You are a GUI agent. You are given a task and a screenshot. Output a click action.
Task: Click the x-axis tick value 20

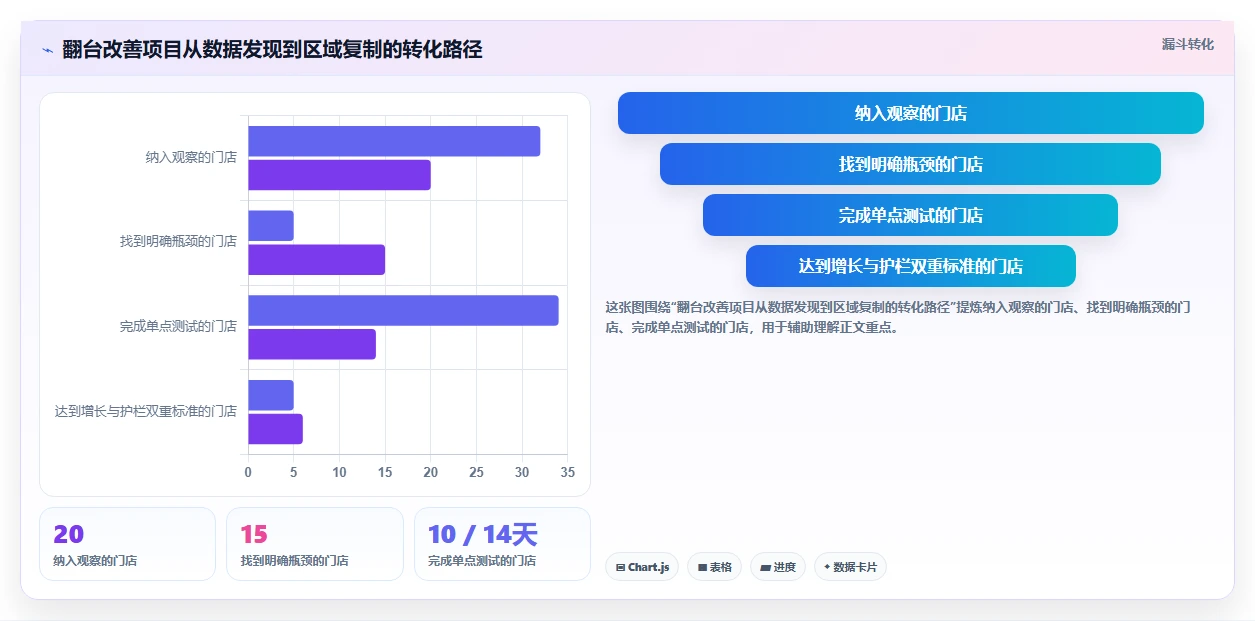point(430,472)
